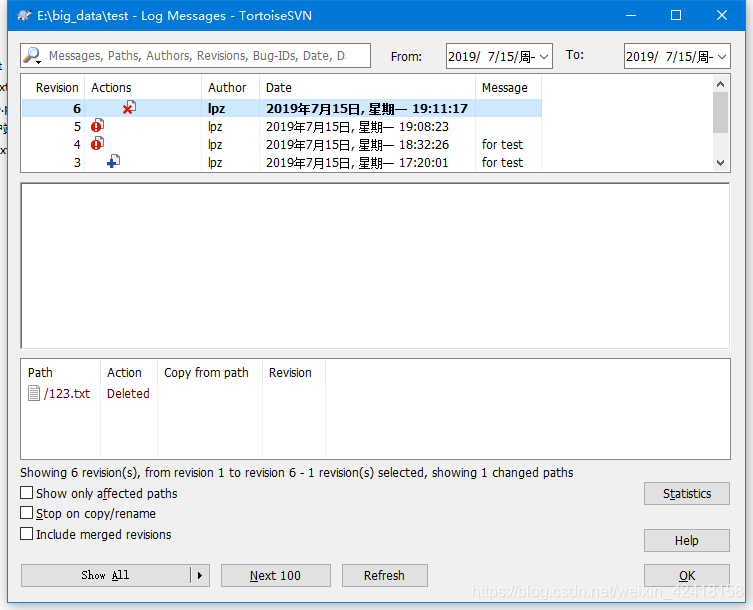Click the log list scrollbar down arrow
The height and width of the screenshot is (610, 753).
coord(720,163)
